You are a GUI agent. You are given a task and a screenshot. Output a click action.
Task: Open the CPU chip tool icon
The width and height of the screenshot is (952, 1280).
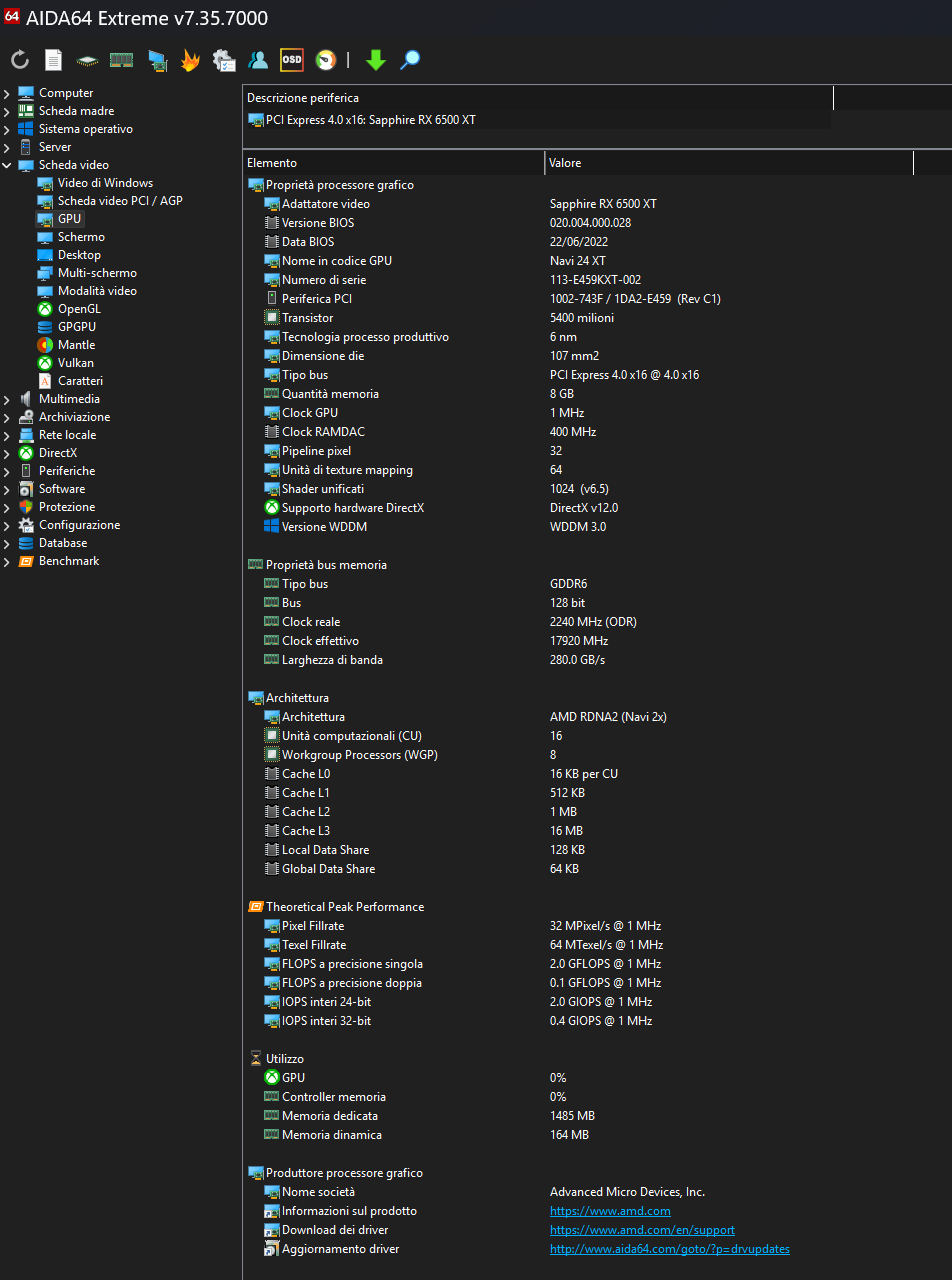click(x=87, y=60)
